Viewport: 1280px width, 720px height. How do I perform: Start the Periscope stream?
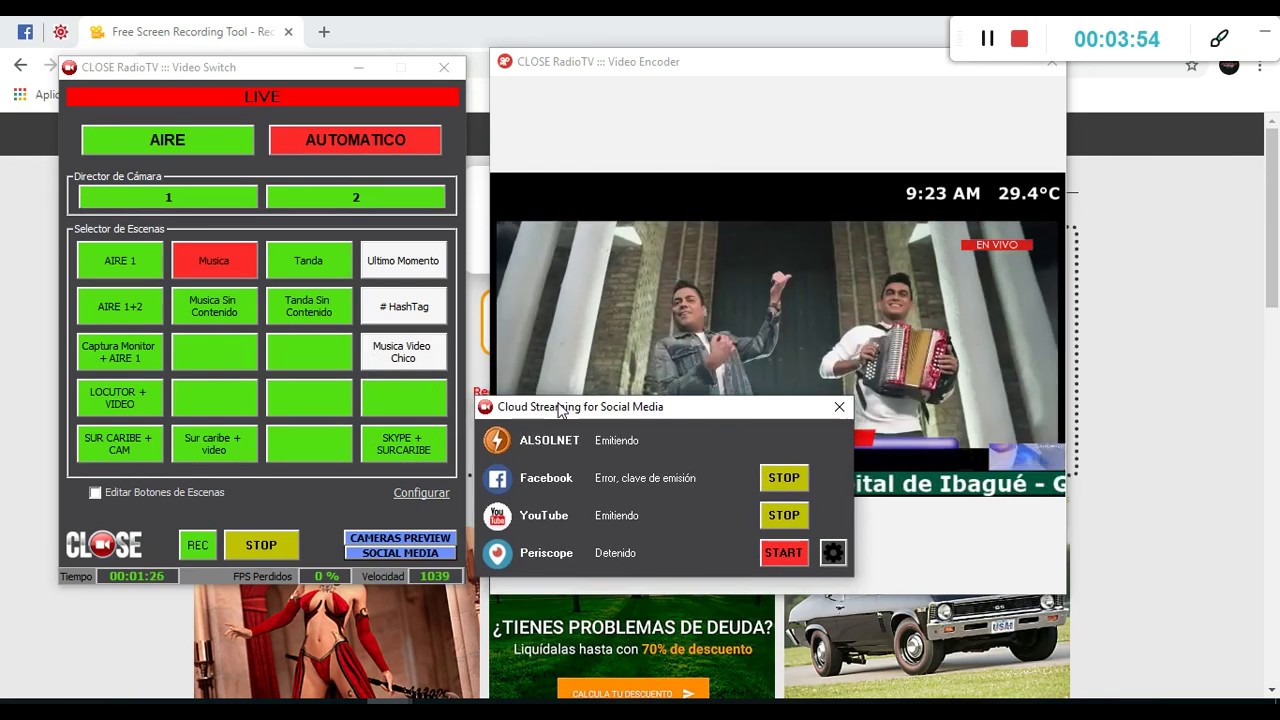click(784, 553)
